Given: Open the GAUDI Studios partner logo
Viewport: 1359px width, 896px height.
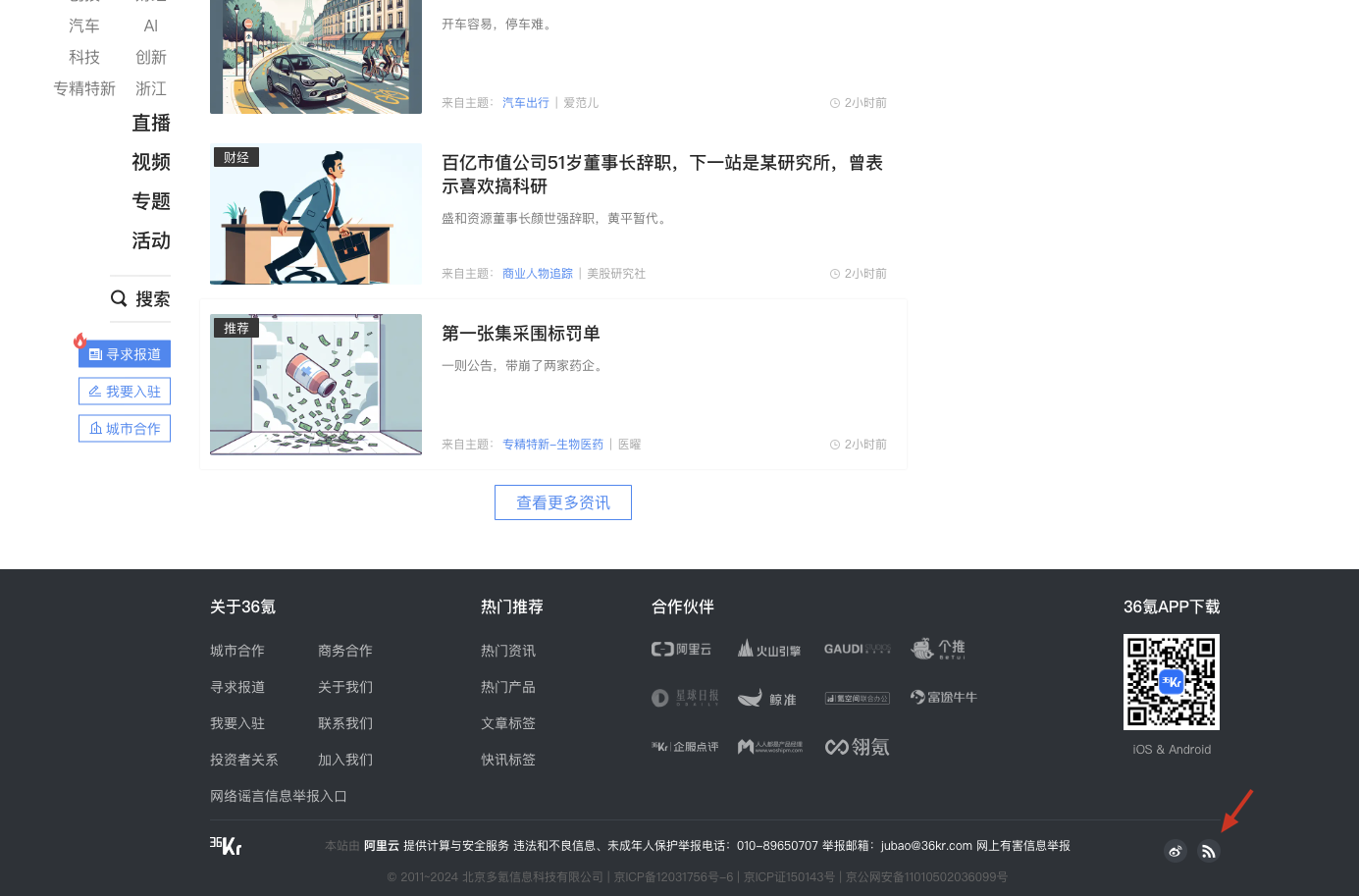Looking at the screenshot, I should click(858, 649).
